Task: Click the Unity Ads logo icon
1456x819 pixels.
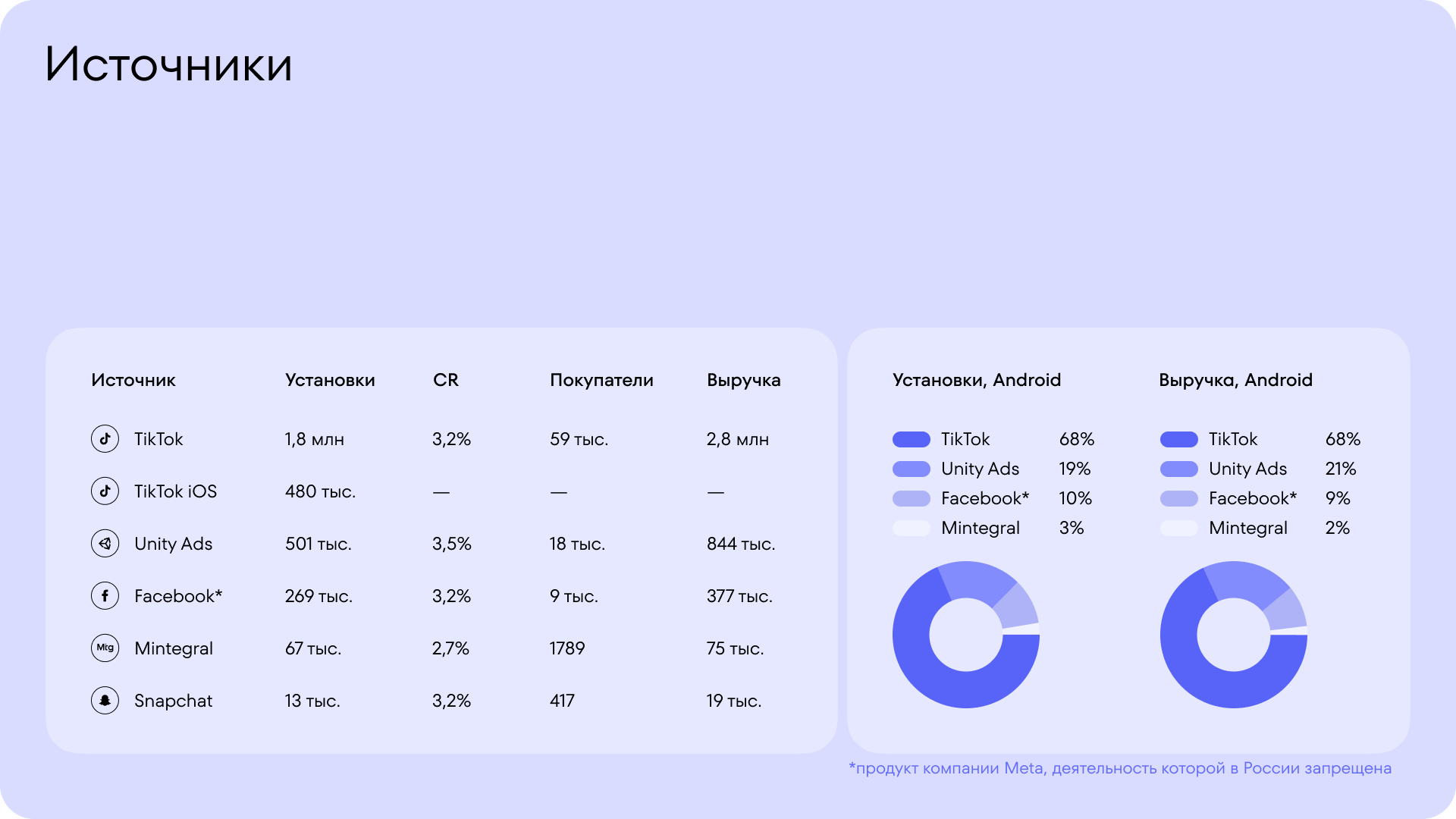Action: [x=105, y=544]
